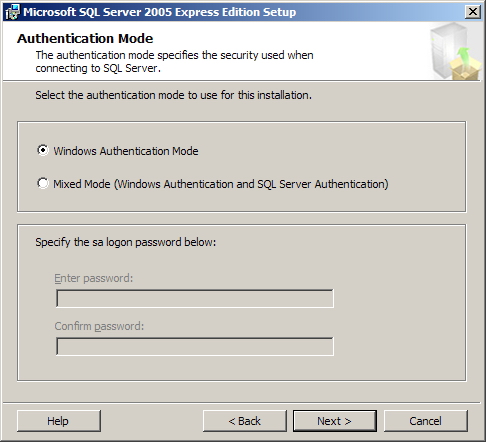Click the Authentication Mode heading
Image resolution: width=486 pixels, height=442 pixels.
85,39
